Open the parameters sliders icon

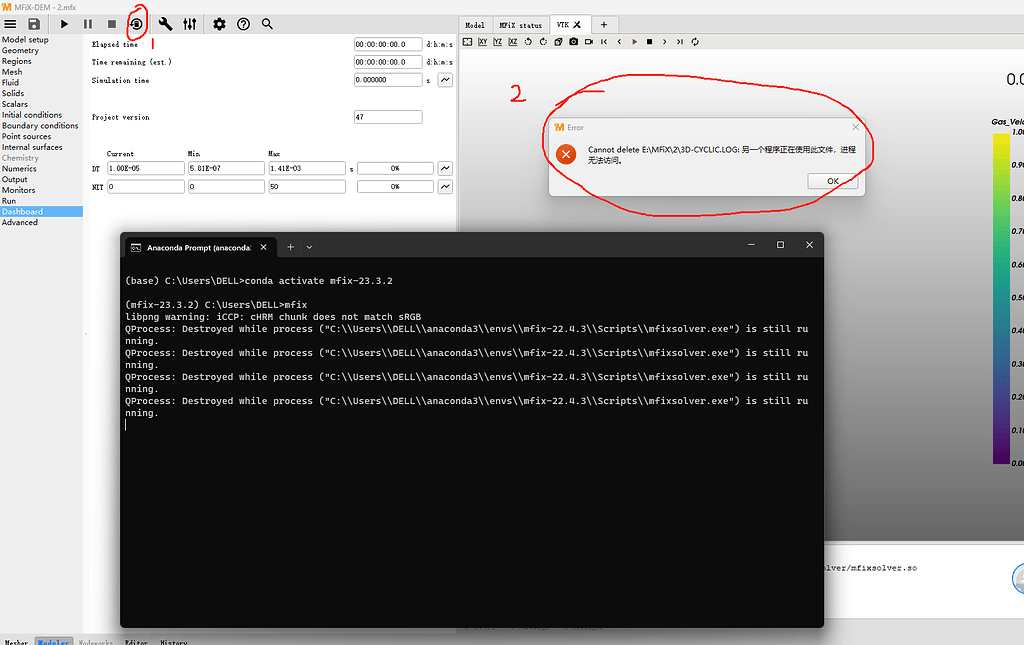[x=189, y=24]
